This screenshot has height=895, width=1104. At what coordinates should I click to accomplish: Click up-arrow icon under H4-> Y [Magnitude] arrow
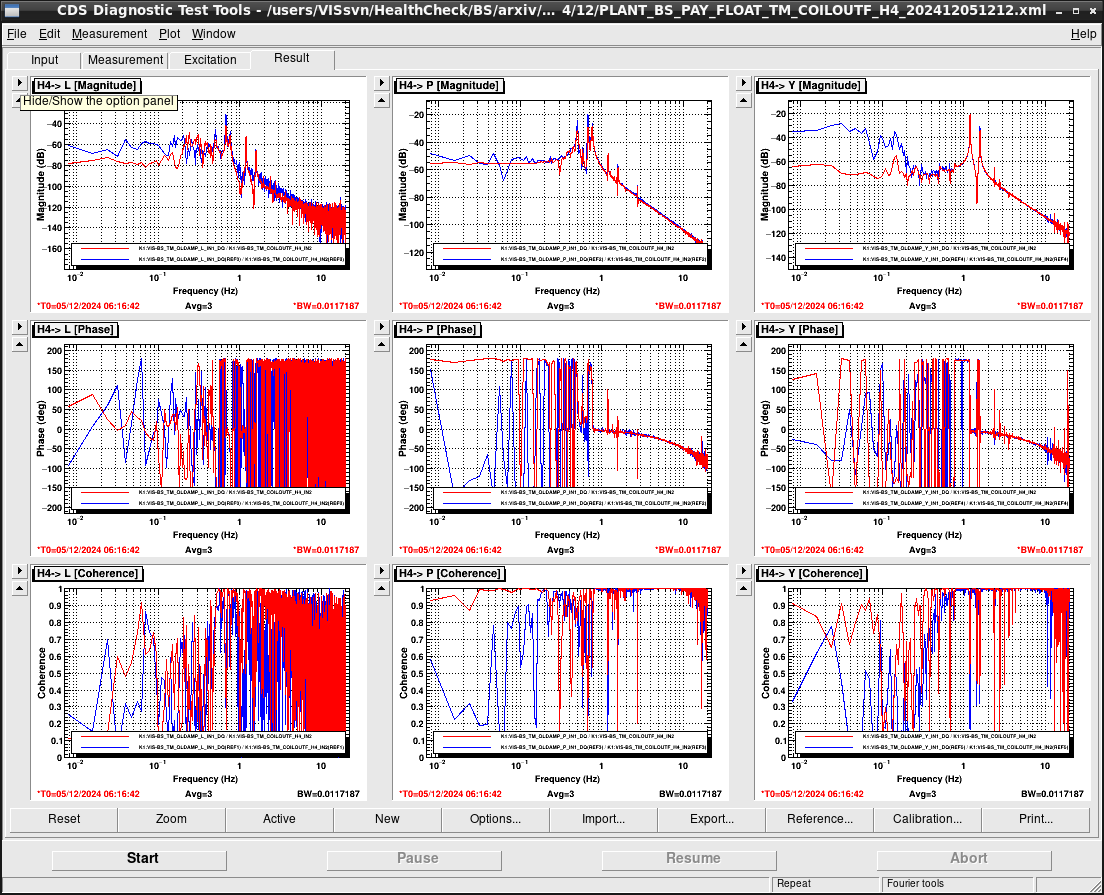pyautogui.click(x=744, y=101)
